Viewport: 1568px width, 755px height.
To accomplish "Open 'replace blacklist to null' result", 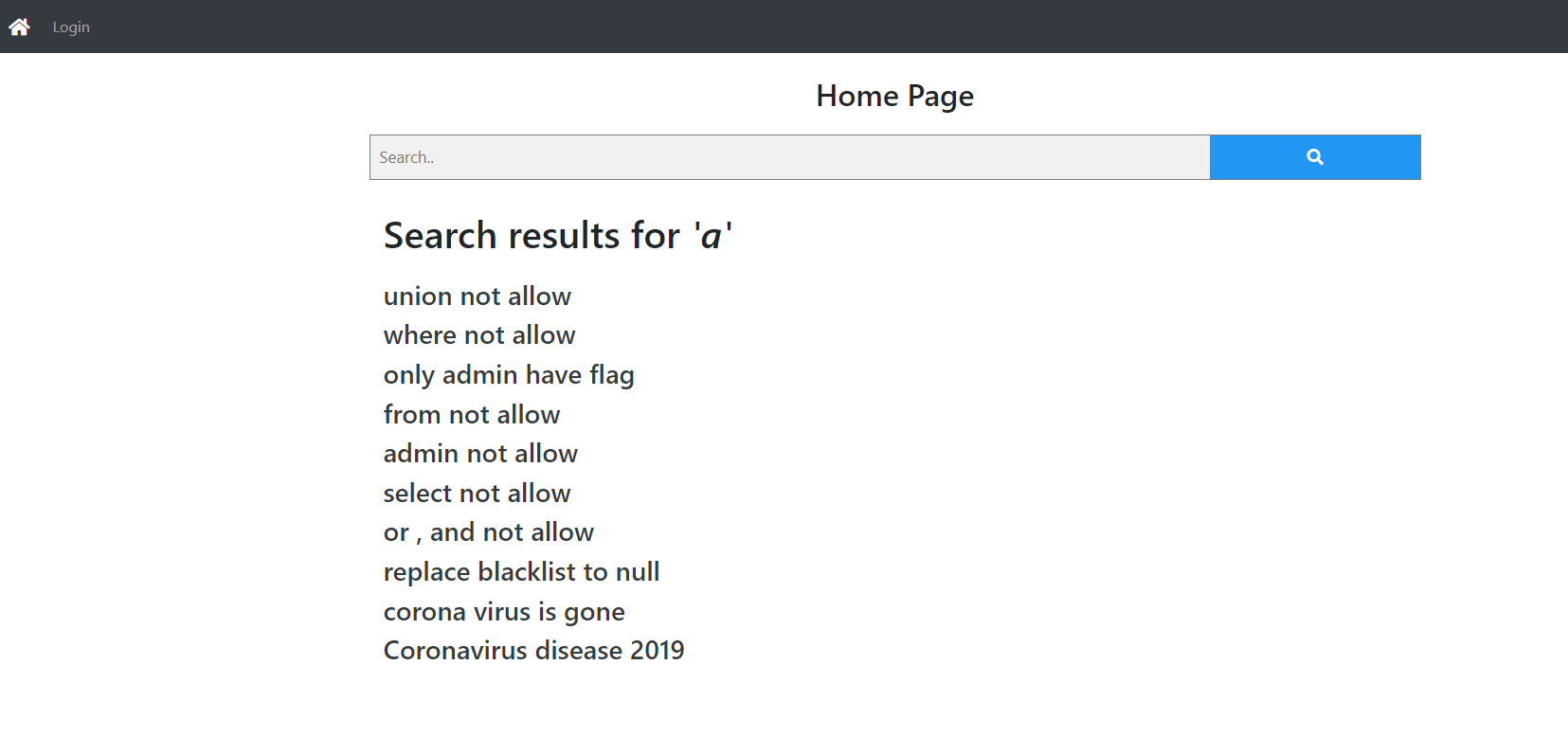I will 521,572.
